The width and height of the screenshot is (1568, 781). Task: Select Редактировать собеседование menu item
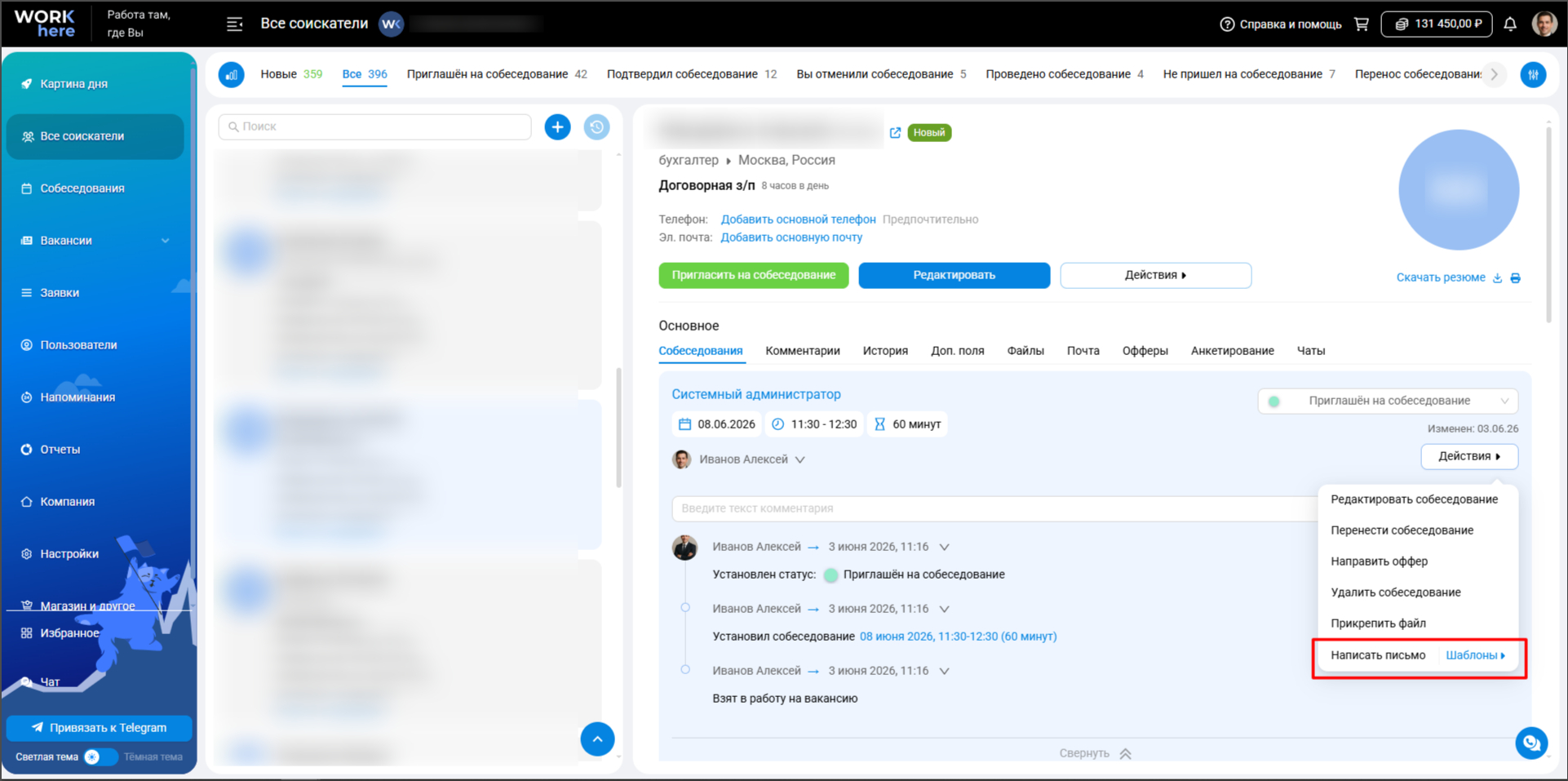click(x=1414, y=499)
